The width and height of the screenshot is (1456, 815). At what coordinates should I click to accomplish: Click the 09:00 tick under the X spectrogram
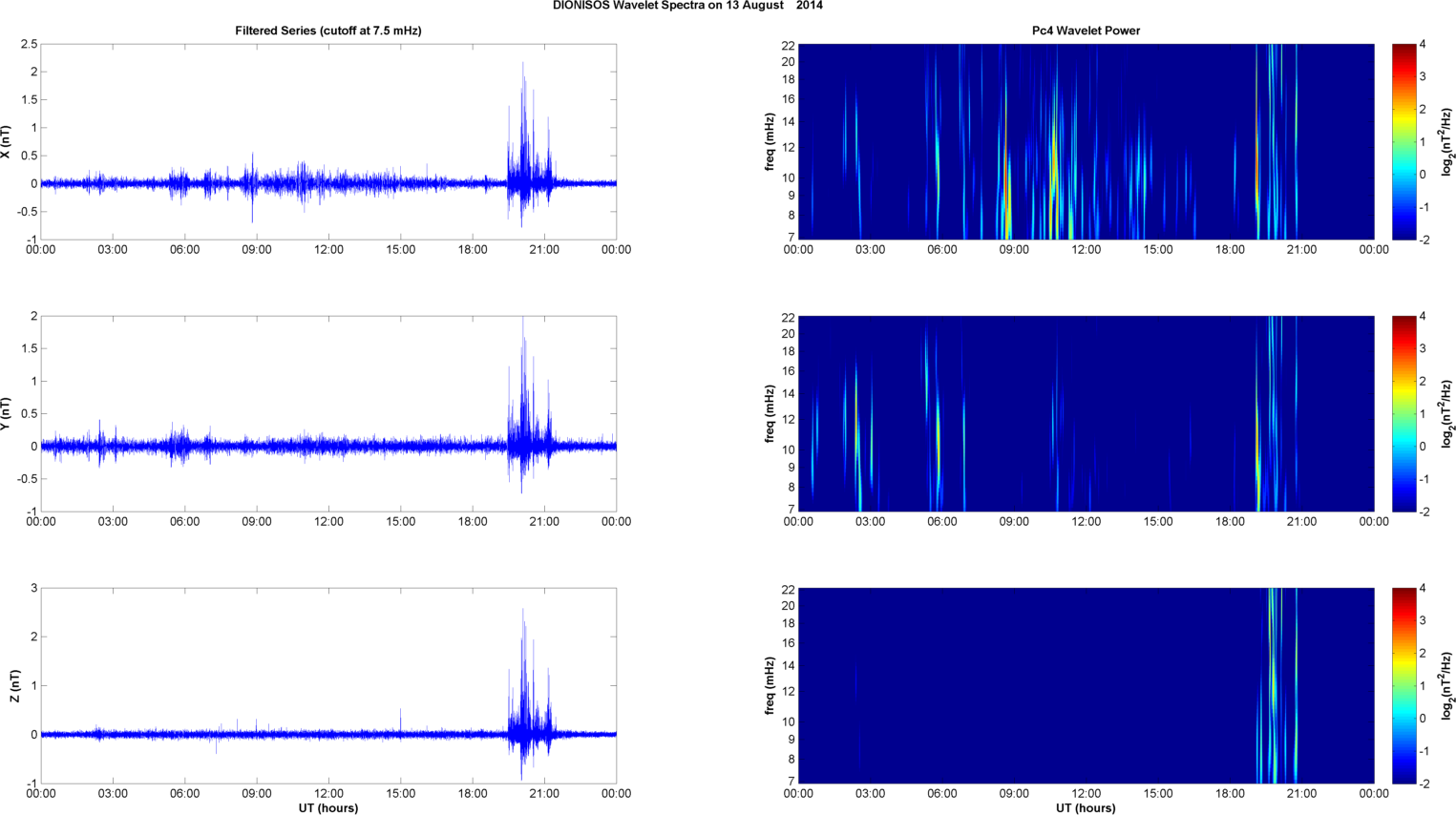[x=1014, y=249]
